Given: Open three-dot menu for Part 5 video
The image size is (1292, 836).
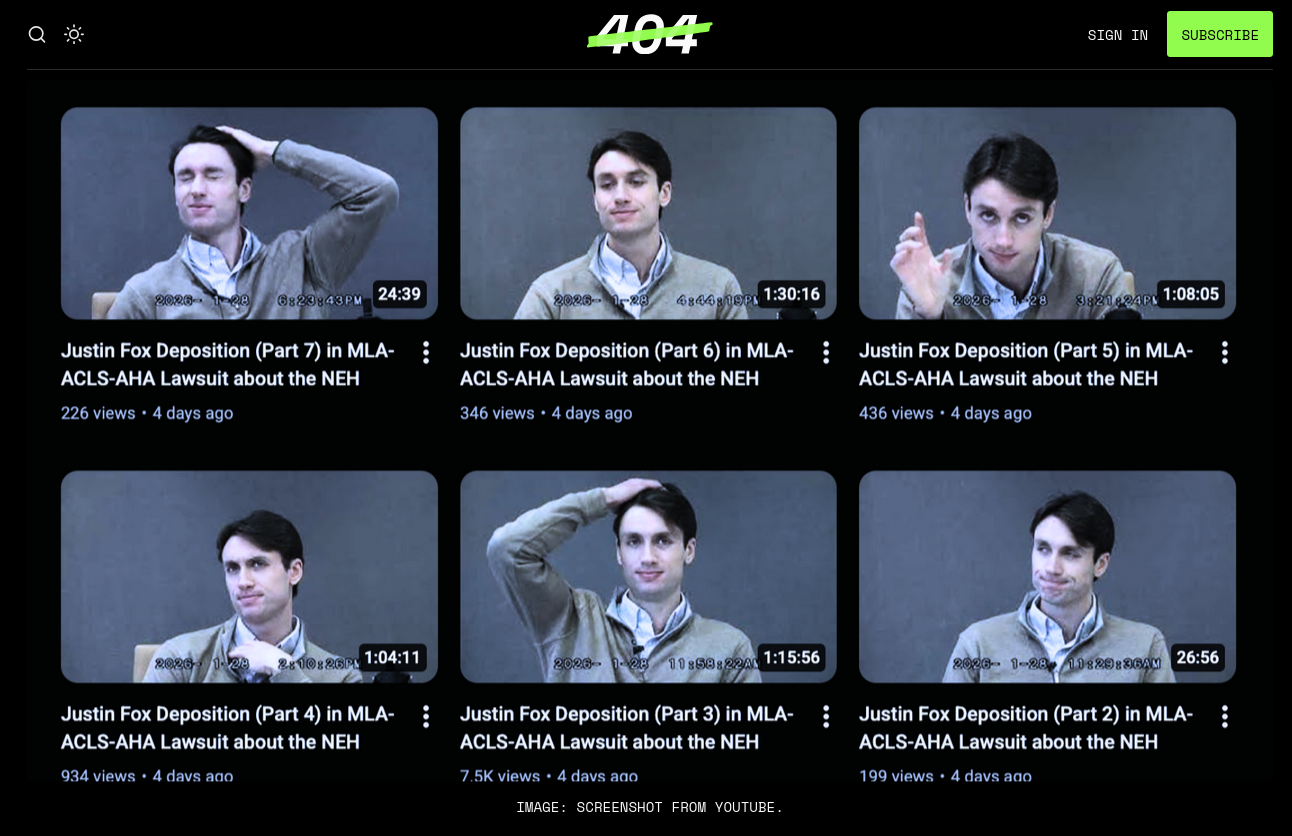Looking at the screenshot, I should click(x=1224, y=352).
